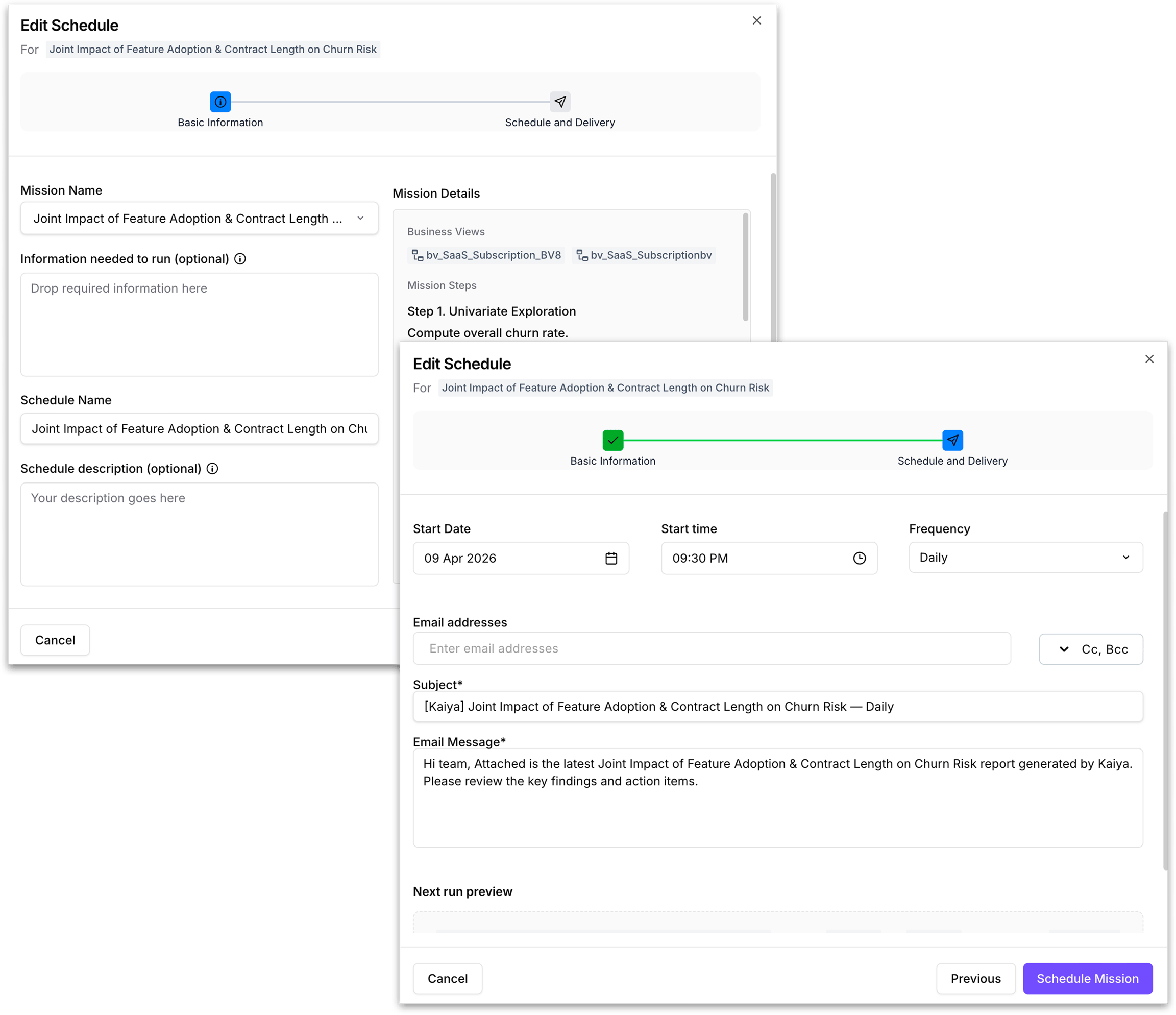1176x1015 pixels.
Task: Click the blue Schedule and Delivery step icon
Action: pos(952,440)
